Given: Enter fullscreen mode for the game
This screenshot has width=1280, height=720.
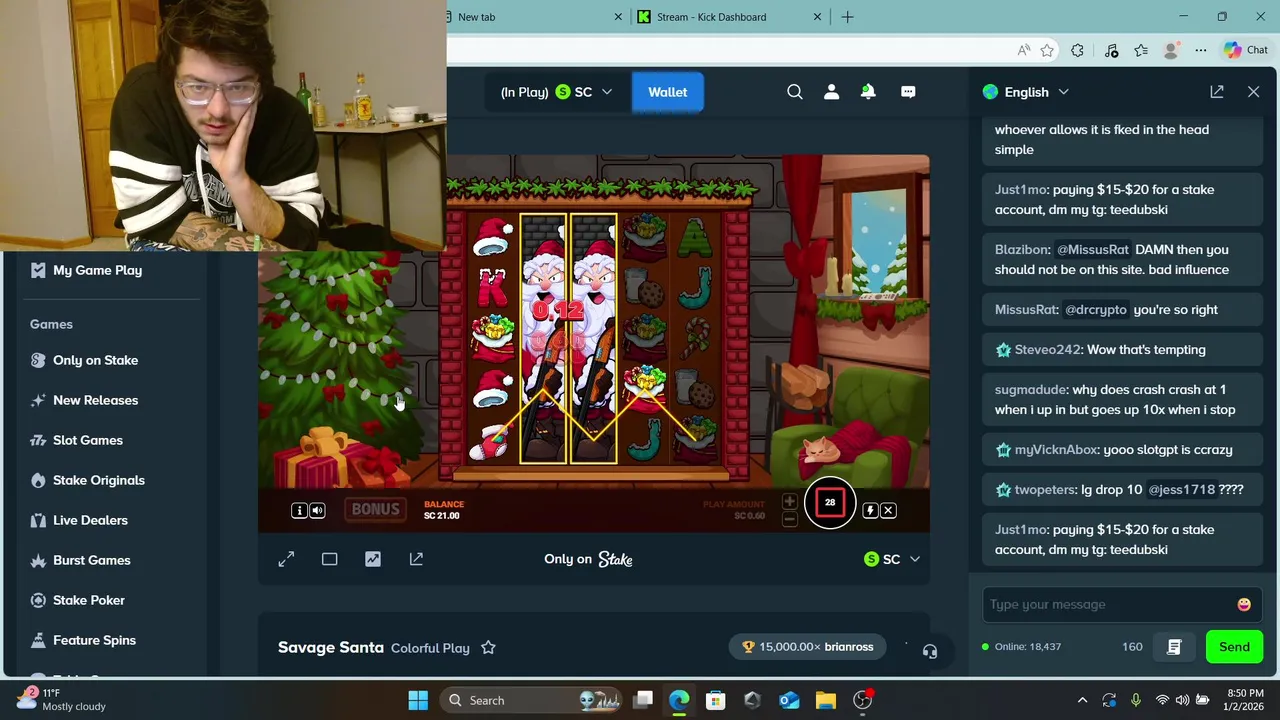Looking at the screenshot, I should point(286,559).
